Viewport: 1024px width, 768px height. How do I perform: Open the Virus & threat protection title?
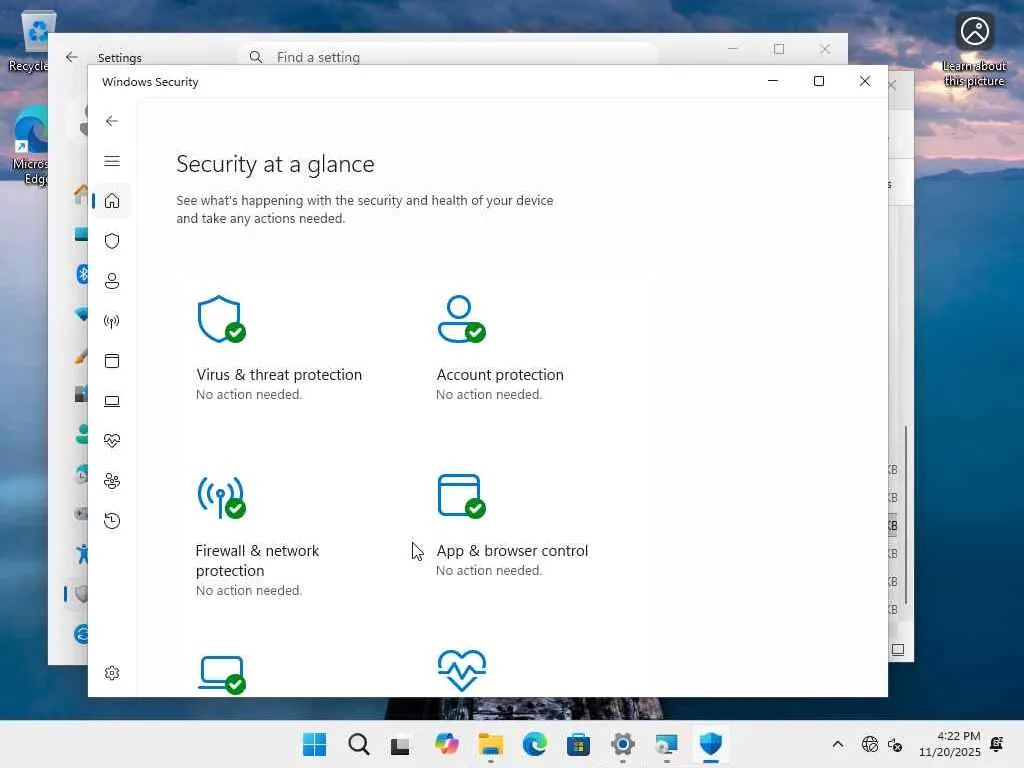(279, 375)
